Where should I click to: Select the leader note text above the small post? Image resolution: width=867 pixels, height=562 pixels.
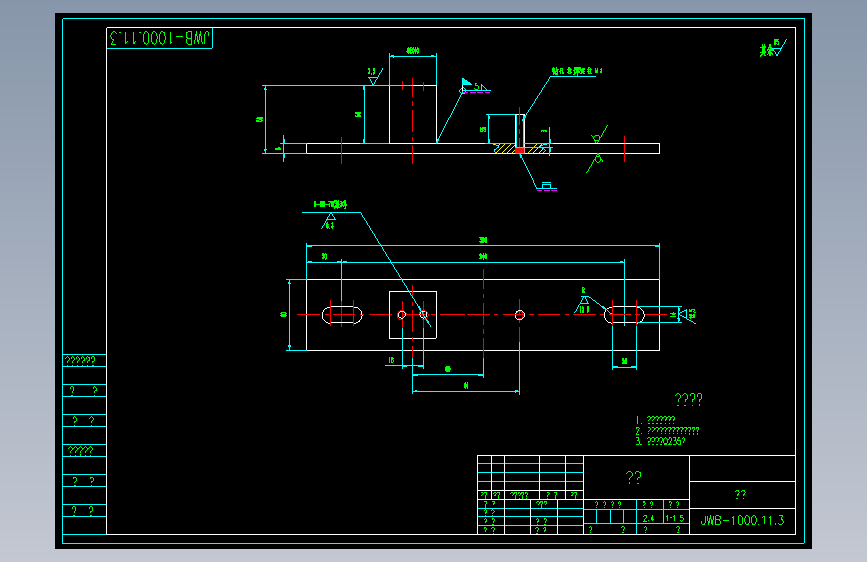[577, 71]
